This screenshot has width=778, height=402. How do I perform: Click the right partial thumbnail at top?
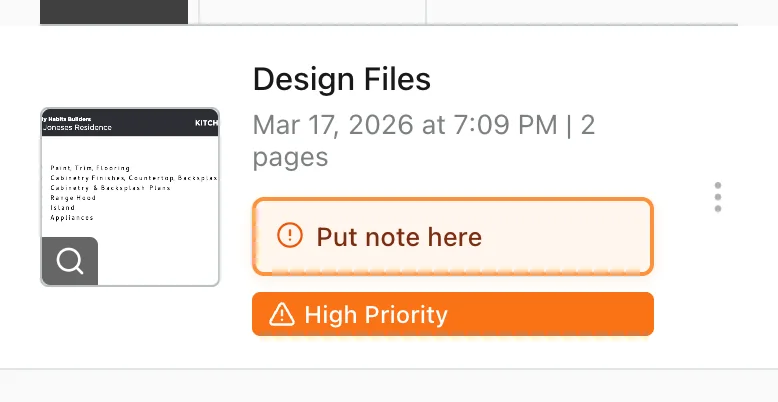pos(580,11)
